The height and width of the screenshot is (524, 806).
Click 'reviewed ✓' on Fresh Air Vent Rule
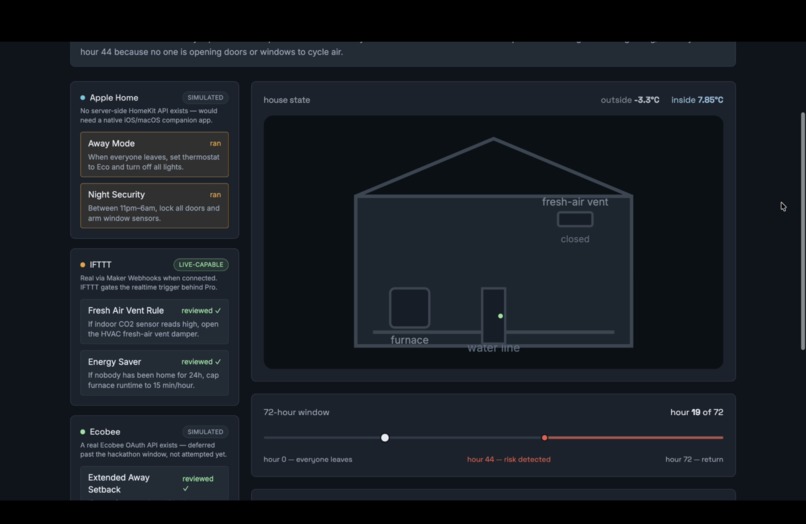tap(201, 311)
